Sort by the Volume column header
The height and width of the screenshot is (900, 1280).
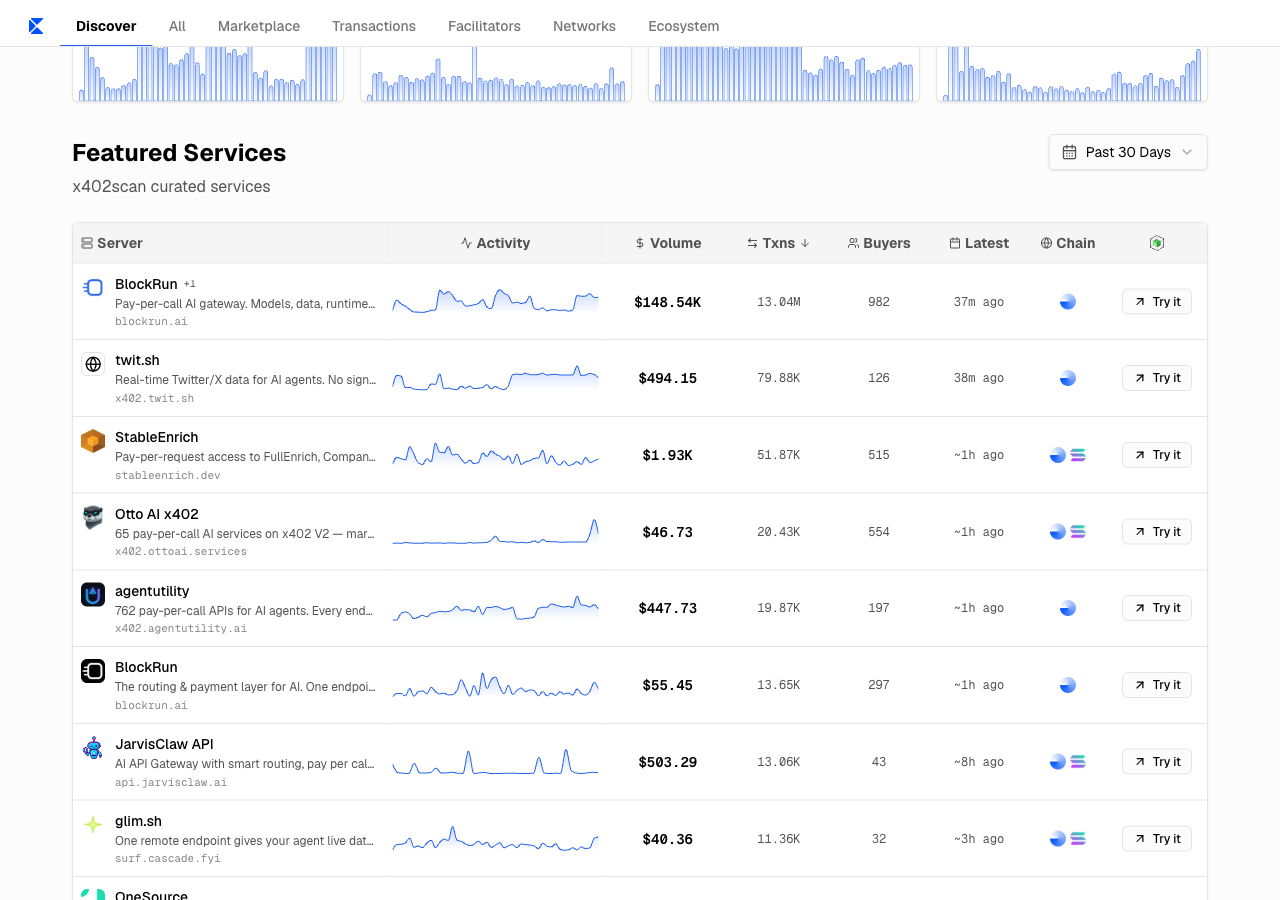(668, 243)
